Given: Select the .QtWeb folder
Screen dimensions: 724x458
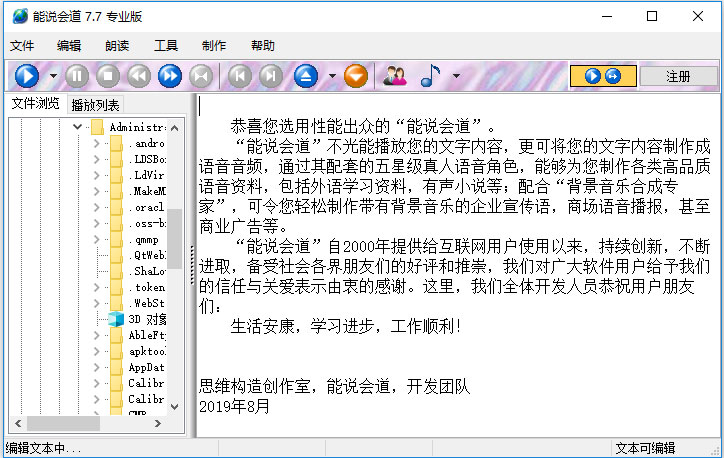Looking at the screenshot, I should (x=147, y=255).
